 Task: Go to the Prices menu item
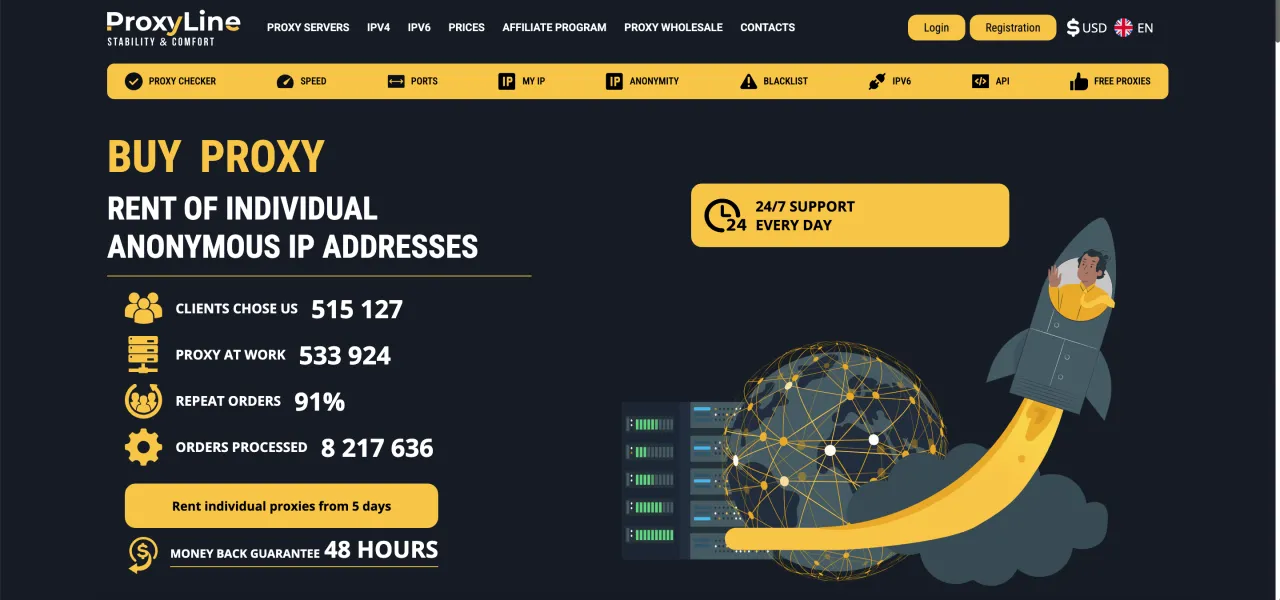[x=466, y=28]
